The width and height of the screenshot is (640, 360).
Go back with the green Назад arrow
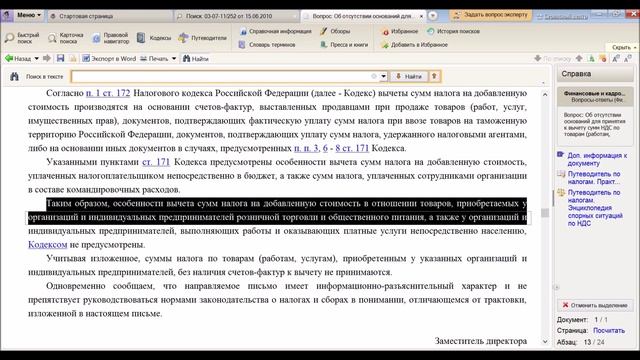tap(18, 59)
